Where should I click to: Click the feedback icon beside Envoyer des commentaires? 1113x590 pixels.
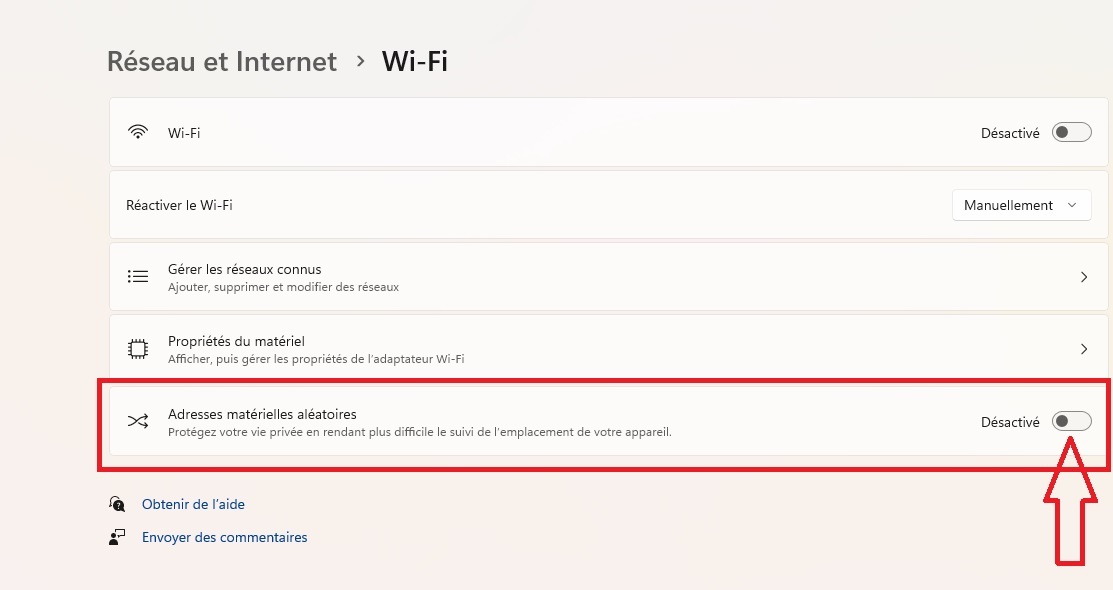click(x=118, y=537)
